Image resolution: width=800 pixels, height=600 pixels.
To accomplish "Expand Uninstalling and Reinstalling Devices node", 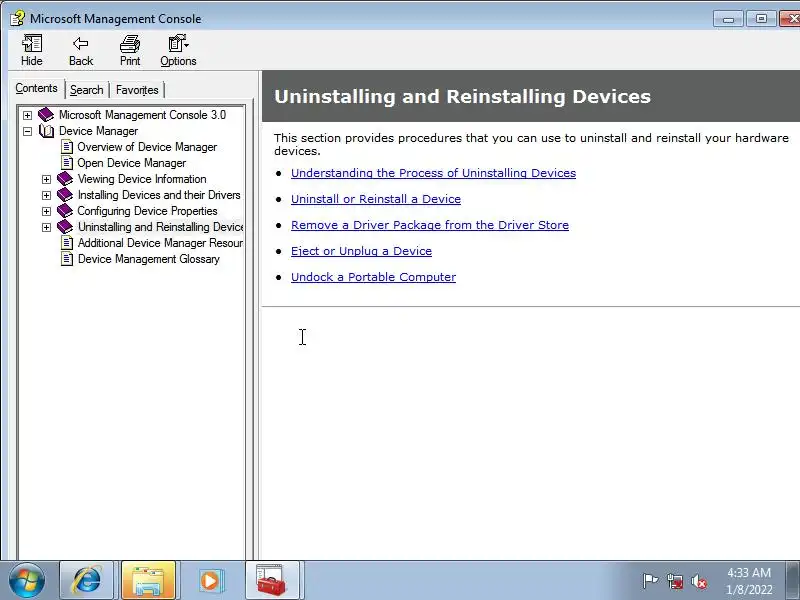I will tap(46, 228).
